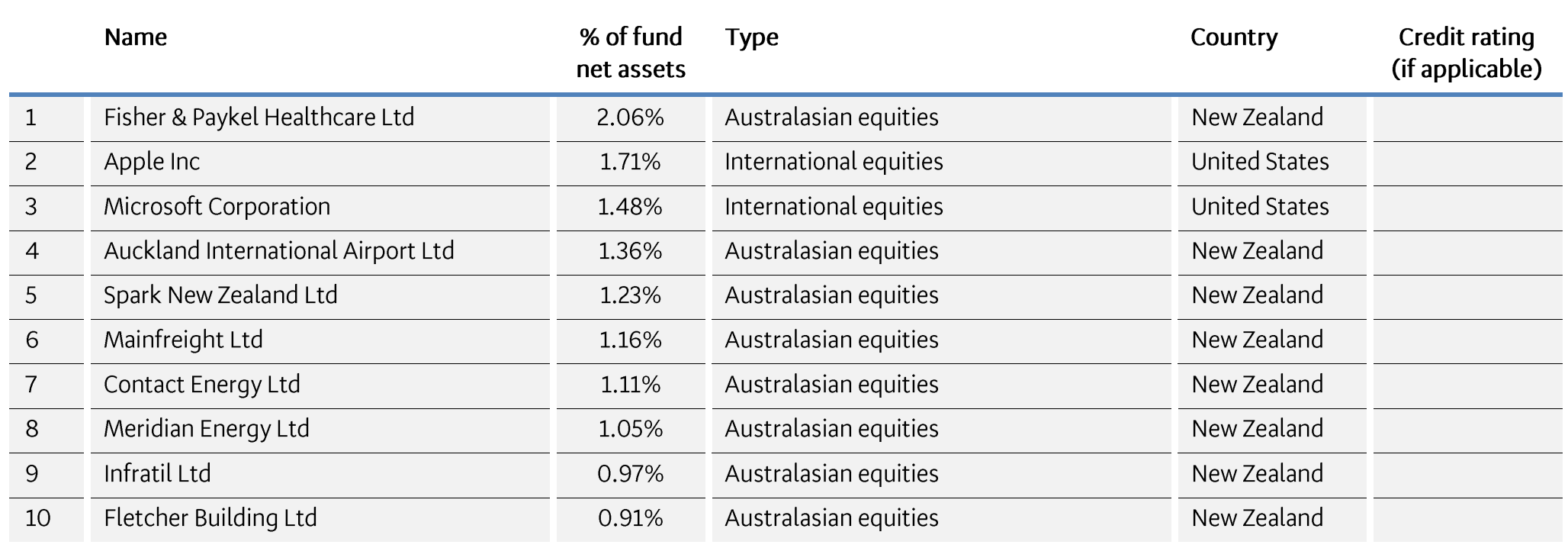
Task: Click the Infratil Ltd cell
Action: [x=157, y=474]
